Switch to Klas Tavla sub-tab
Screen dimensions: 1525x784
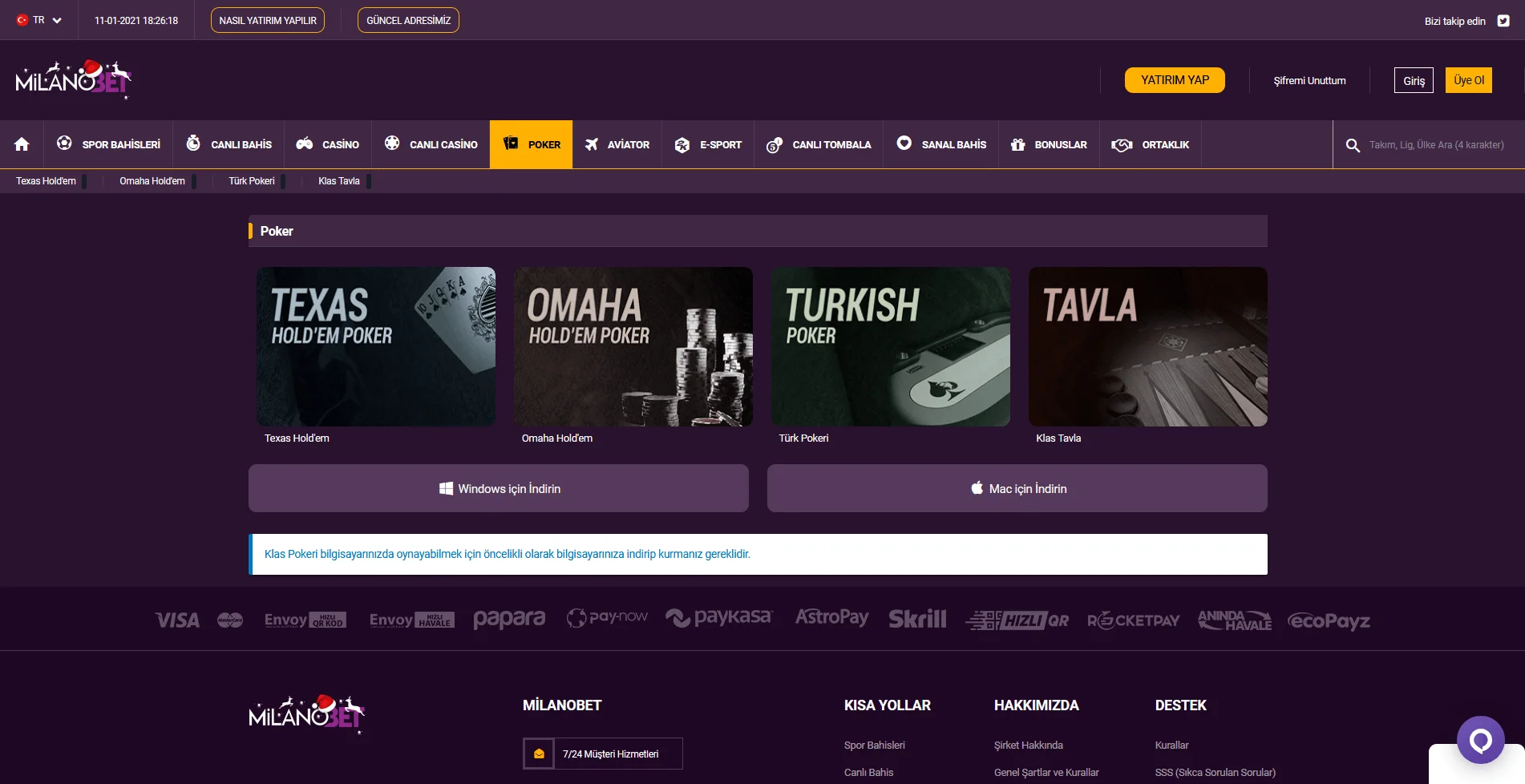tap(339, 181)
